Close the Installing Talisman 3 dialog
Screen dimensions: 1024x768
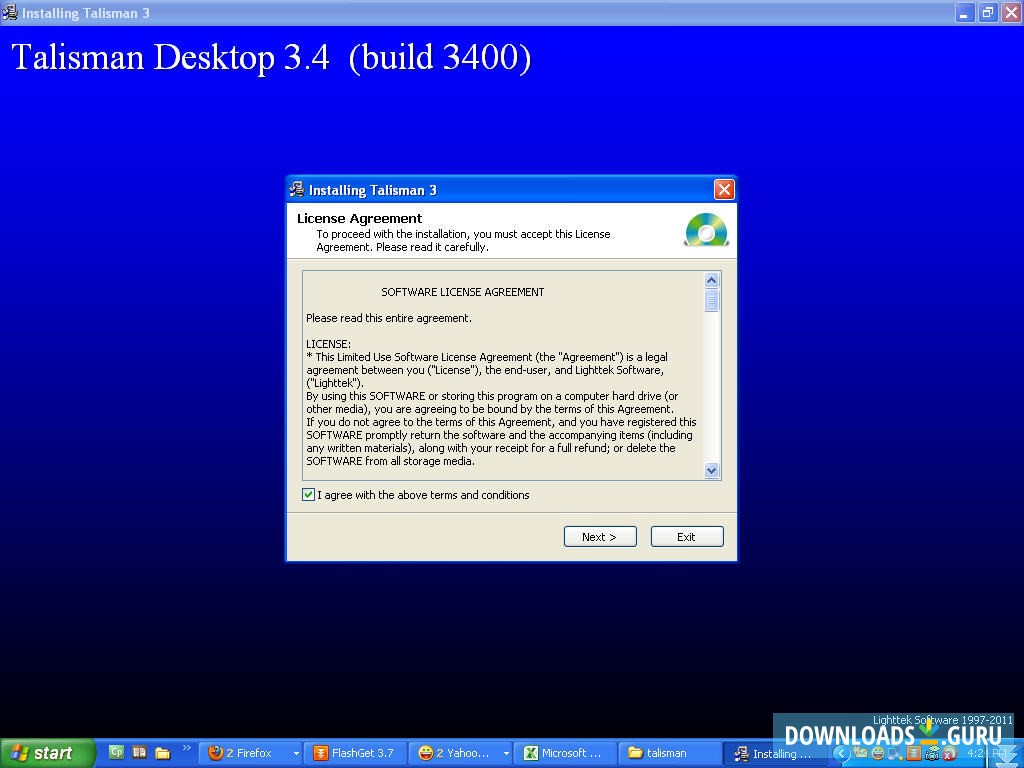[x=724, y=190]
